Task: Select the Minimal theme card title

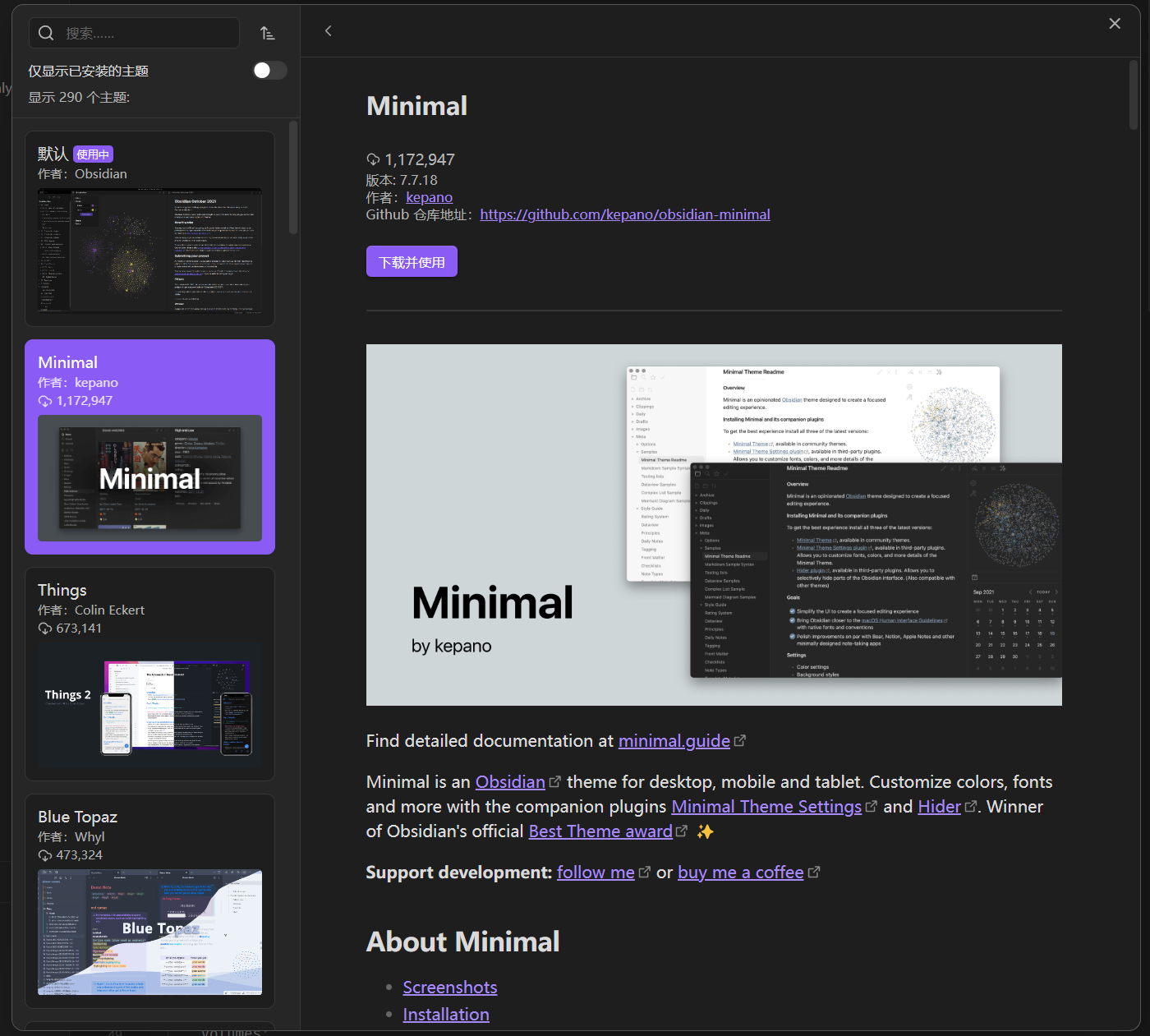Action: [67, 362]
